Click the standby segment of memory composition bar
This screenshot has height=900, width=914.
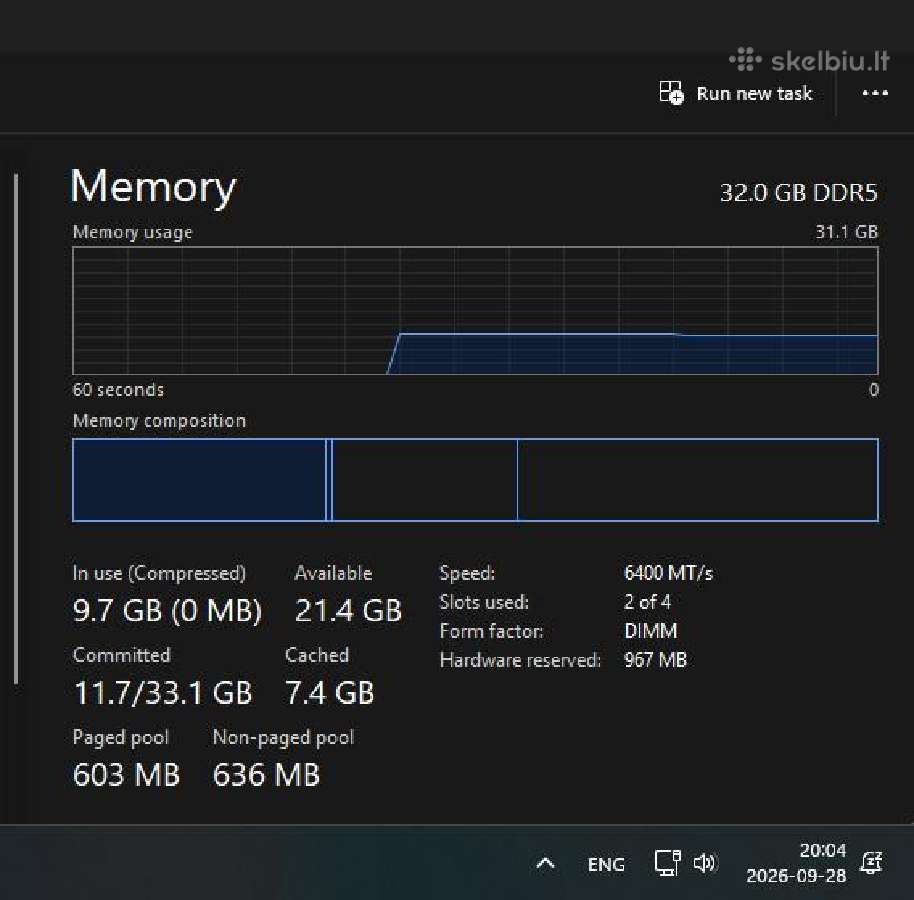click(x=424, y=480)
